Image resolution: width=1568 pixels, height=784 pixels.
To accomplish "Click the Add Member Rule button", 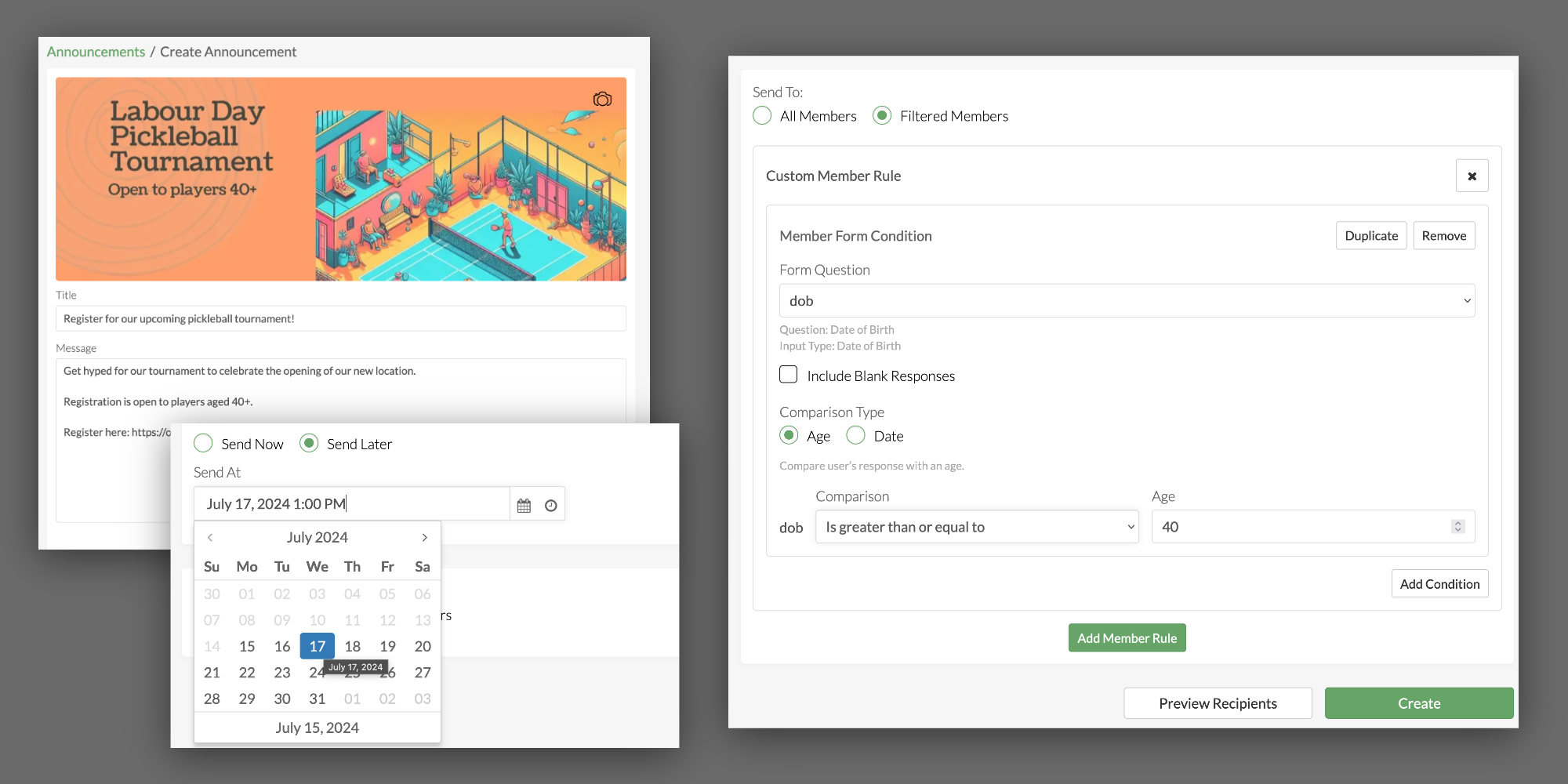I will click(1127, 638).
